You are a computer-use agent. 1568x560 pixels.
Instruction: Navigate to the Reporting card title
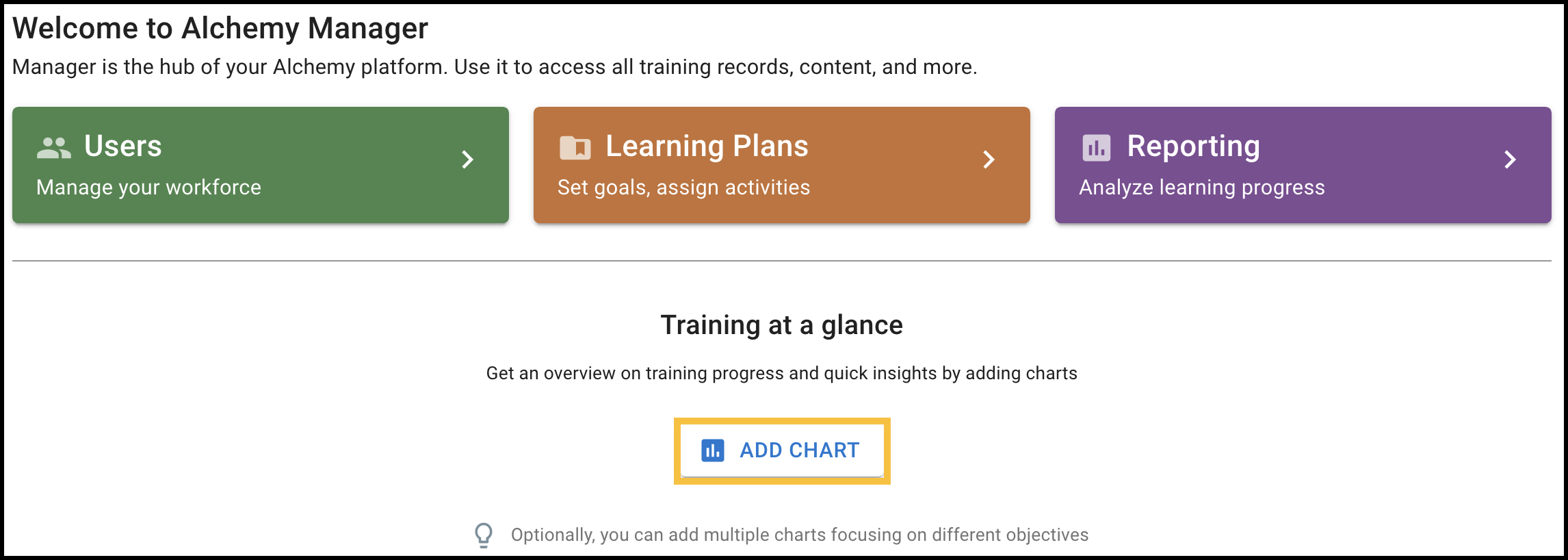pos(1193,146)
